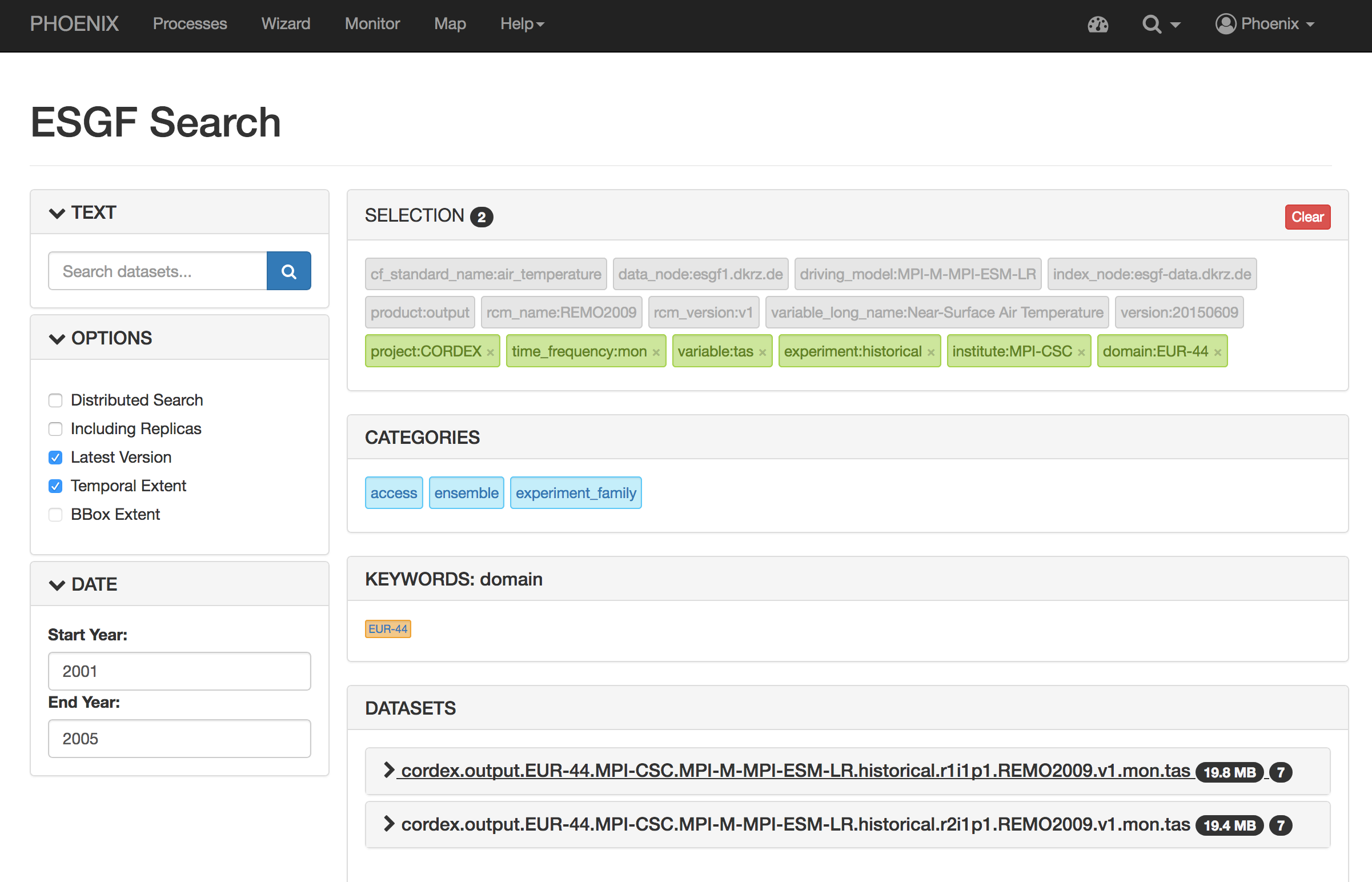
Task: Click the product:output tag
Action: [420, 312]
